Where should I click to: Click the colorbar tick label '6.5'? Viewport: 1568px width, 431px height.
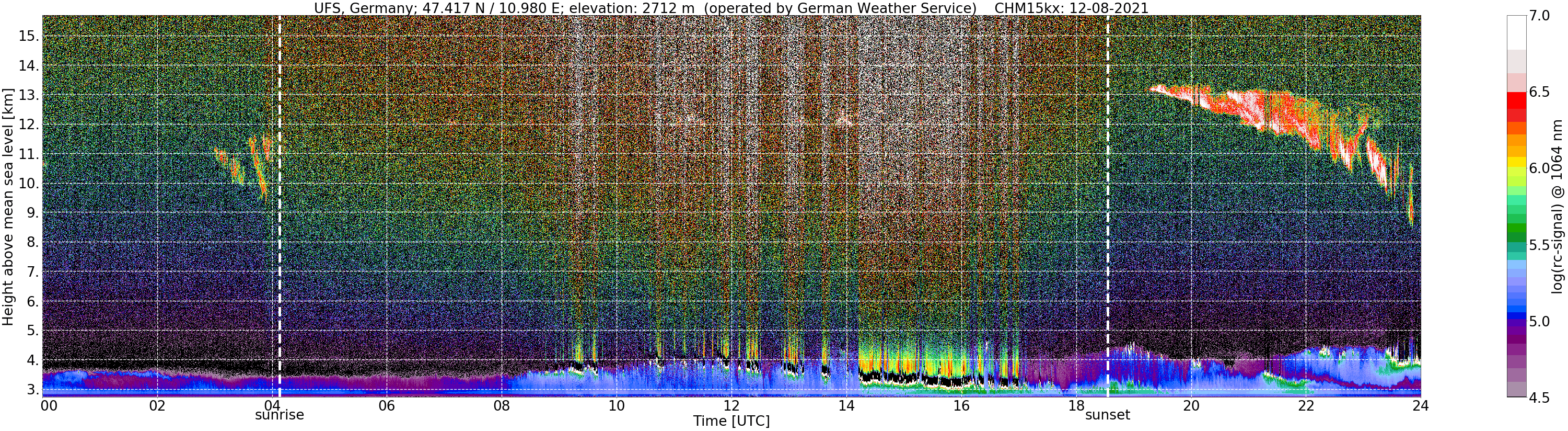[1539, 92]
